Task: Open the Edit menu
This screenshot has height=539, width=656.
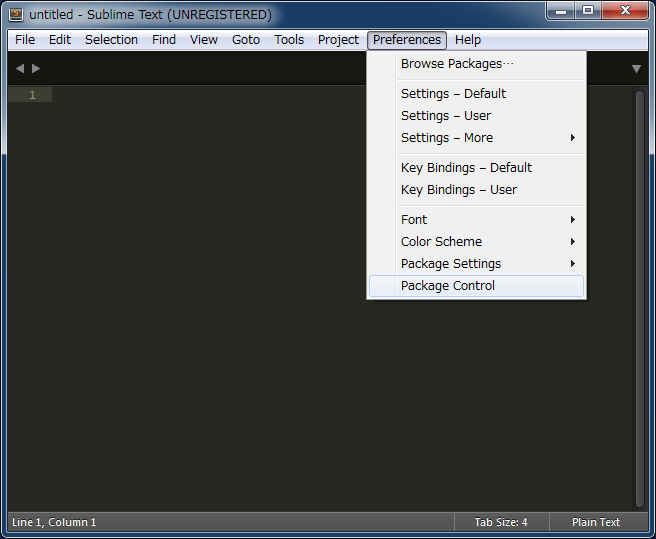Action: 60,40
